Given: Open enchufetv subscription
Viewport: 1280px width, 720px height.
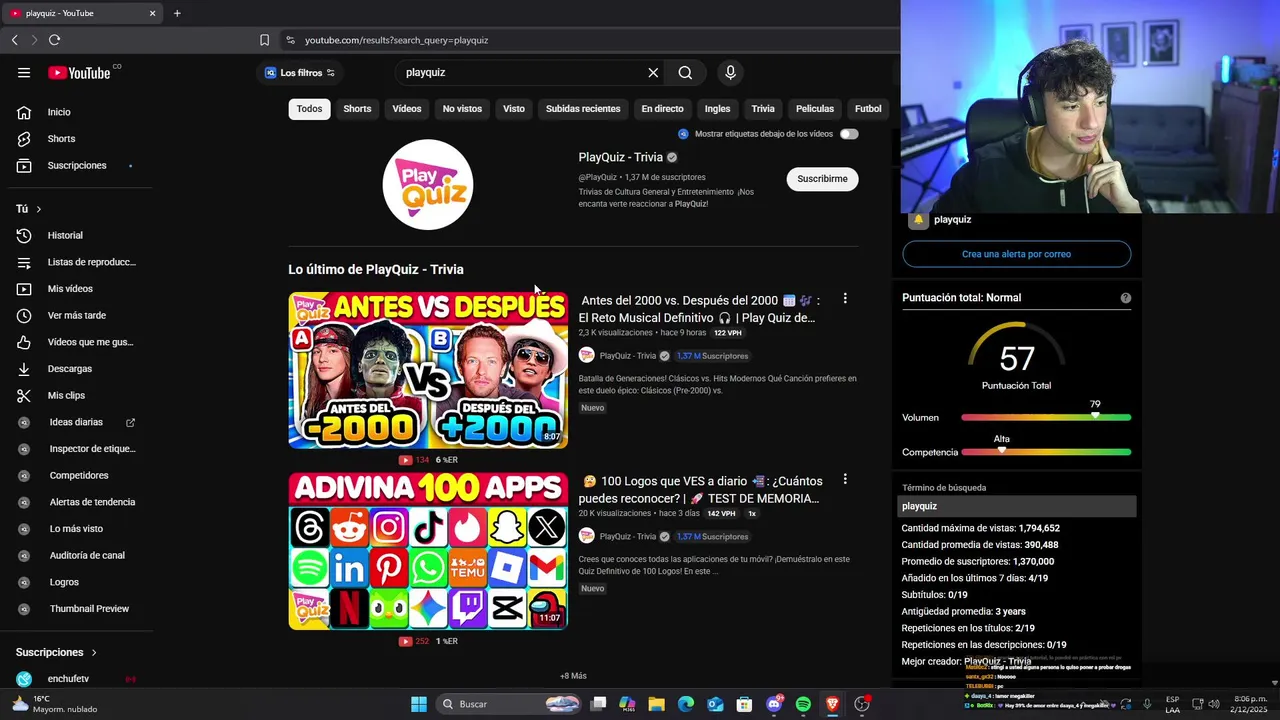Looking at the screenshot, I should pos(68,679).
